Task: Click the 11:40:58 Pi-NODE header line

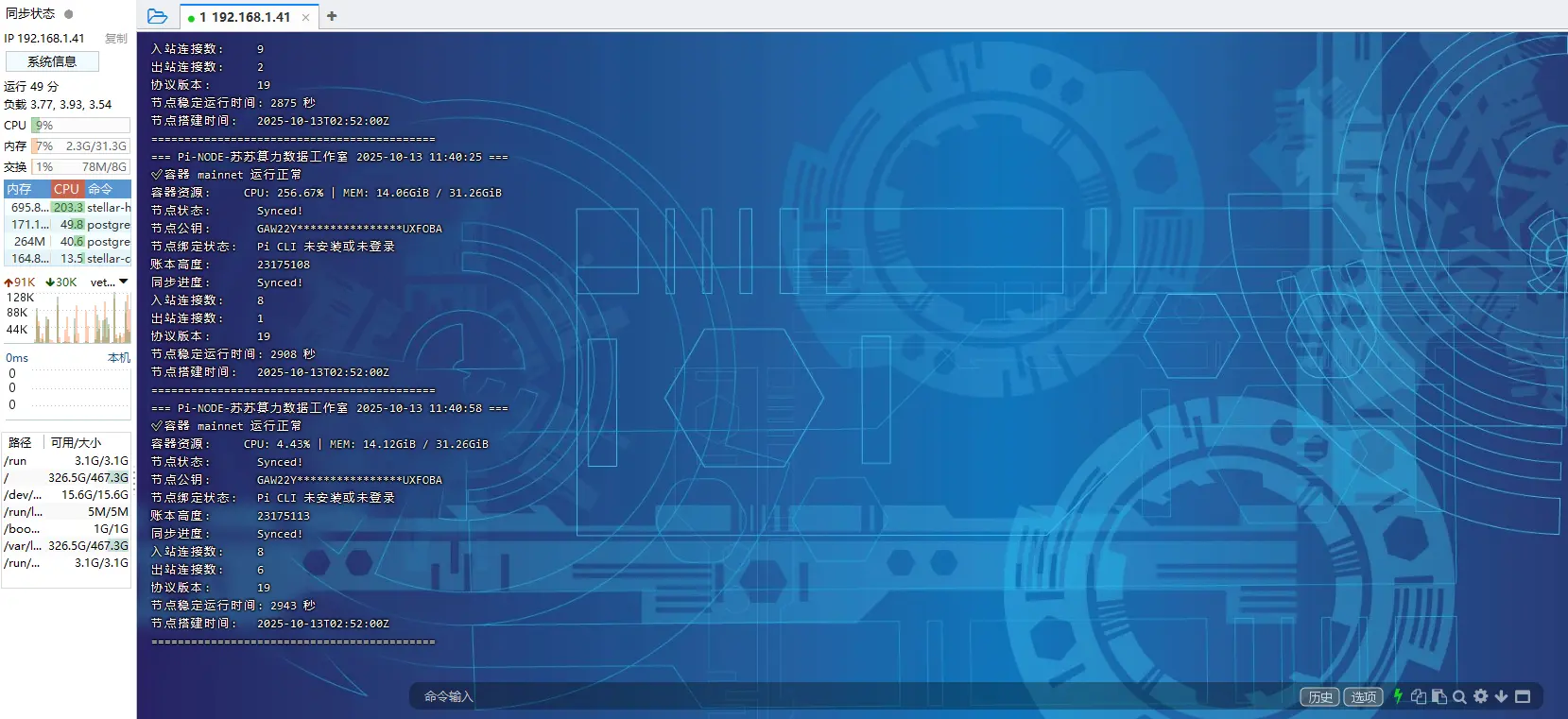Action: pos(330,408)
